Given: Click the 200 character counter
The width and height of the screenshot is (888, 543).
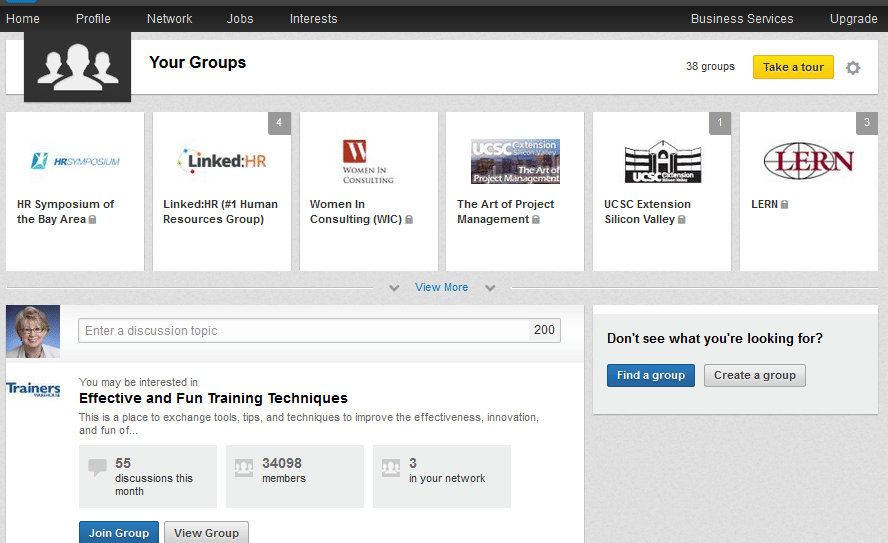Looking at the screenshot, I should (544, 330).
